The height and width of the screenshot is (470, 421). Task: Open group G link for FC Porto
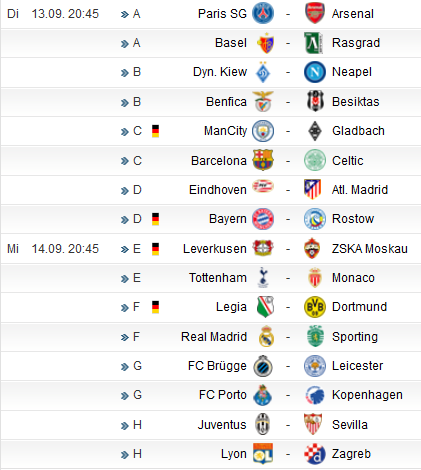coord(137,395)
